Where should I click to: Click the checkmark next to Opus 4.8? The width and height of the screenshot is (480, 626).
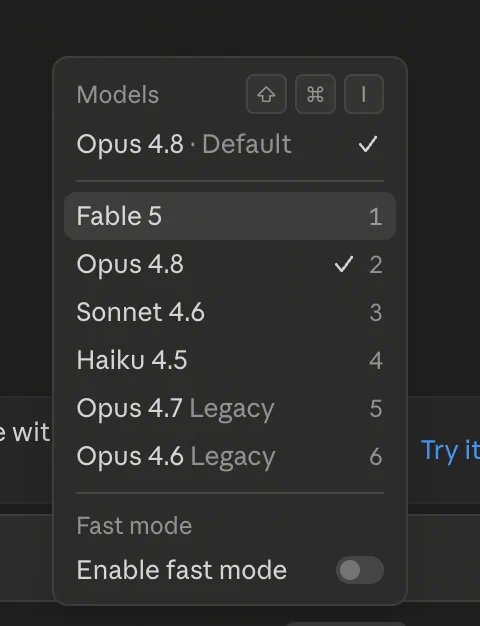pos(343,264)
